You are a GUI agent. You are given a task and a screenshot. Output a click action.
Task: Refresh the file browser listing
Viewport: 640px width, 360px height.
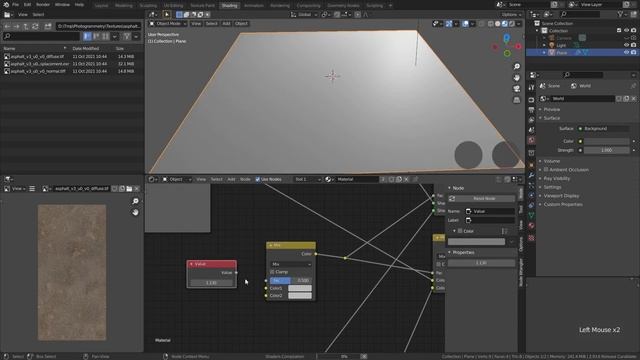(35, 26)
